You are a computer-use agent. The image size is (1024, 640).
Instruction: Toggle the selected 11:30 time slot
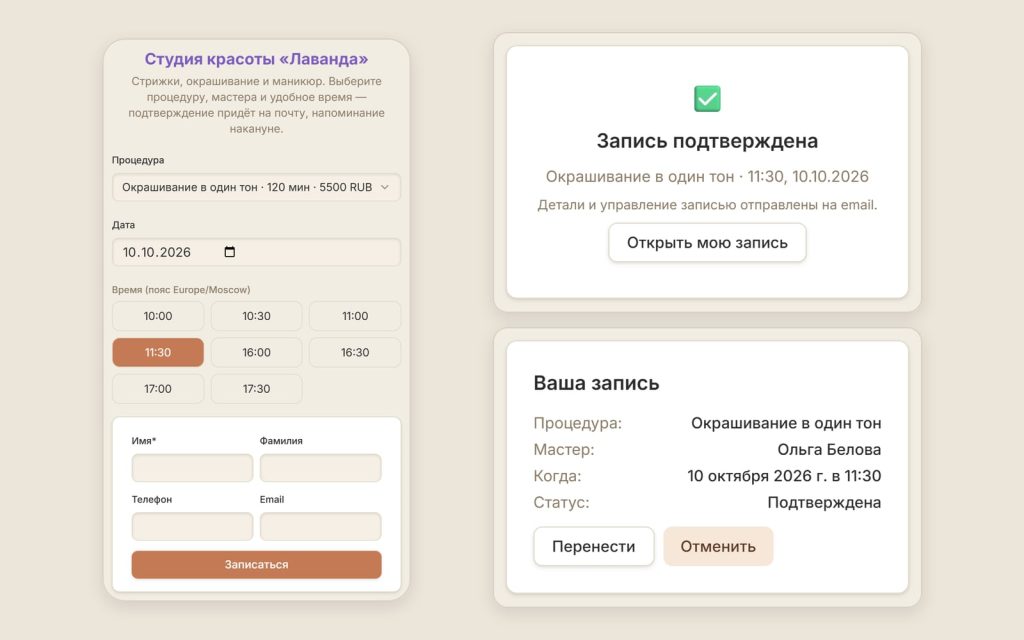(158, 353)
